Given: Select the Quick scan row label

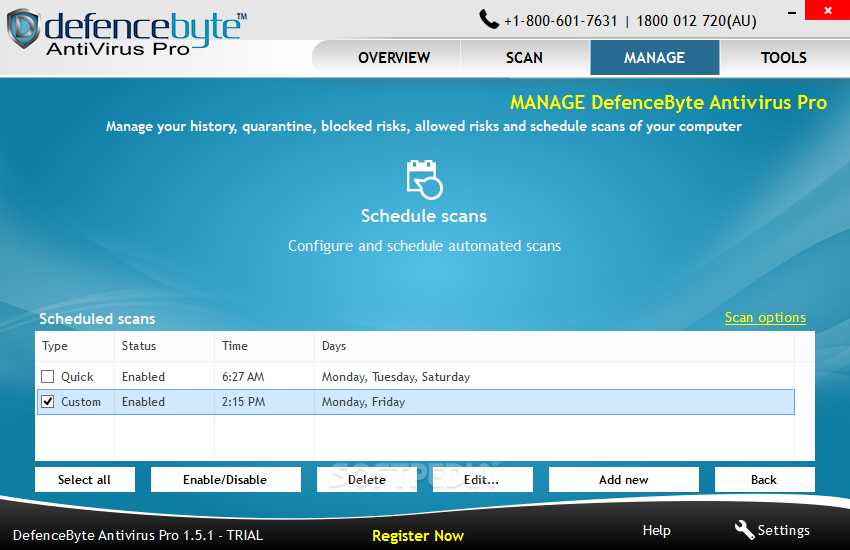Looking at the screenshot, I should point(77,377).
